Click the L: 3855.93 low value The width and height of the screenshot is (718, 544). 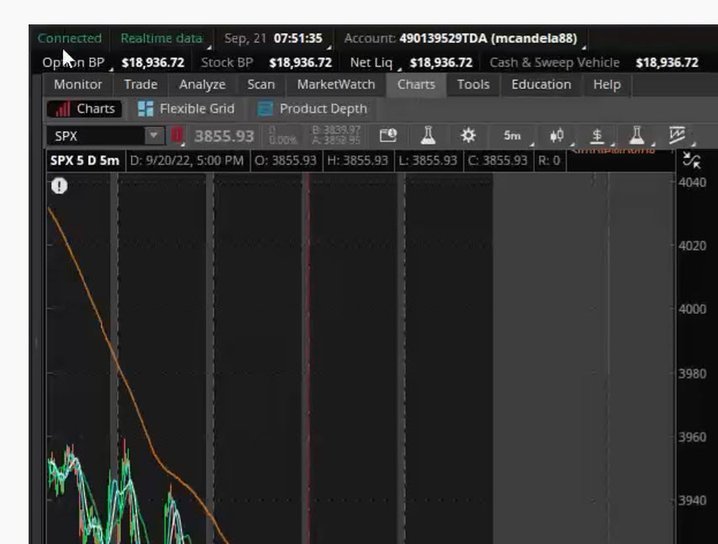coord(429,161)
